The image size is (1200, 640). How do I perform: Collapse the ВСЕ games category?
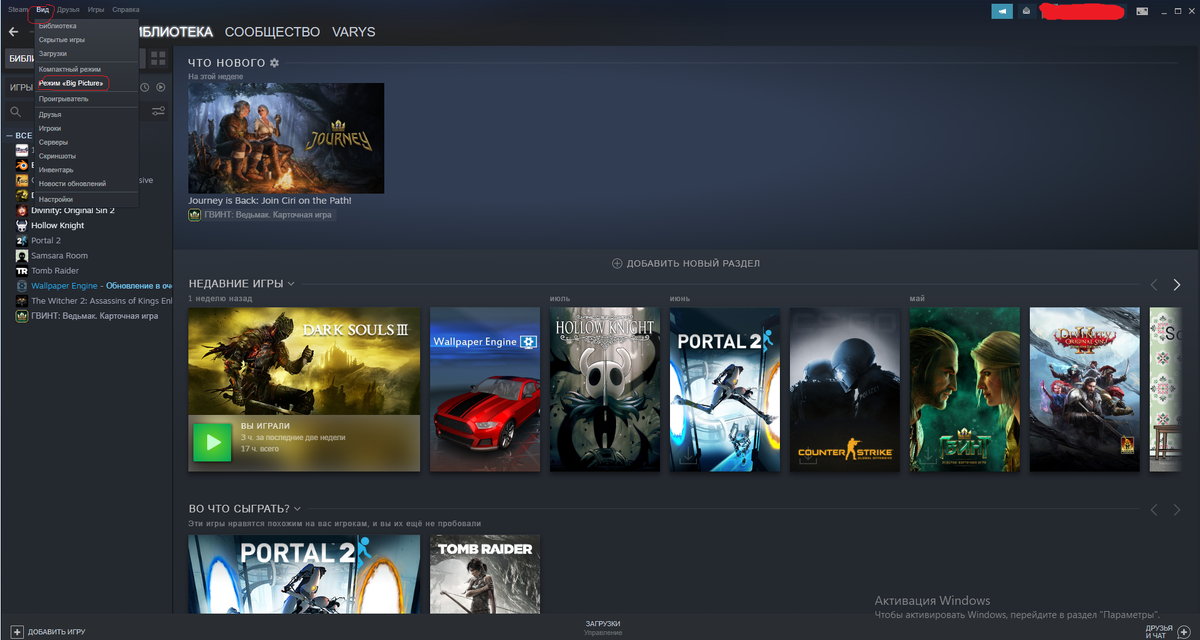tap(9, 135)
